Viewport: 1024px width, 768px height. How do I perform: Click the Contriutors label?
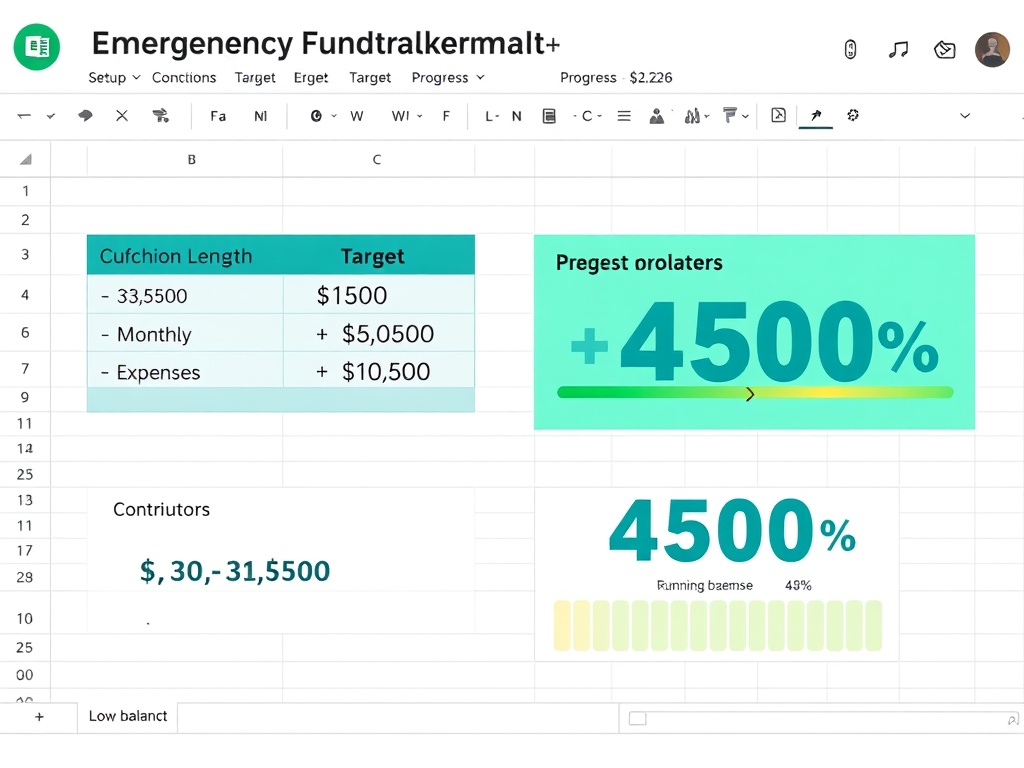point(161,509)
